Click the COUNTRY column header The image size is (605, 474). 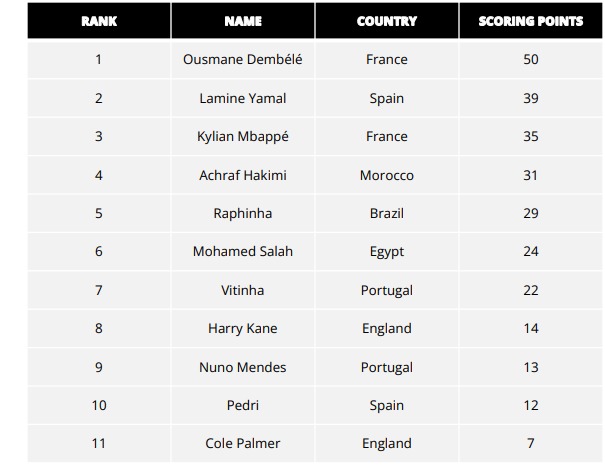[x=387, y=21]
